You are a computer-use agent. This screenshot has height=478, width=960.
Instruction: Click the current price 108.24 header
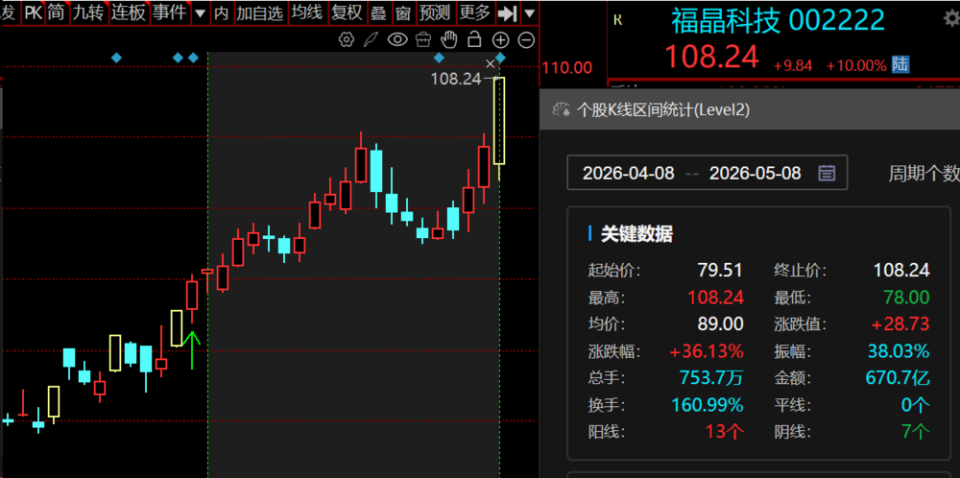(x=712, y=58)
